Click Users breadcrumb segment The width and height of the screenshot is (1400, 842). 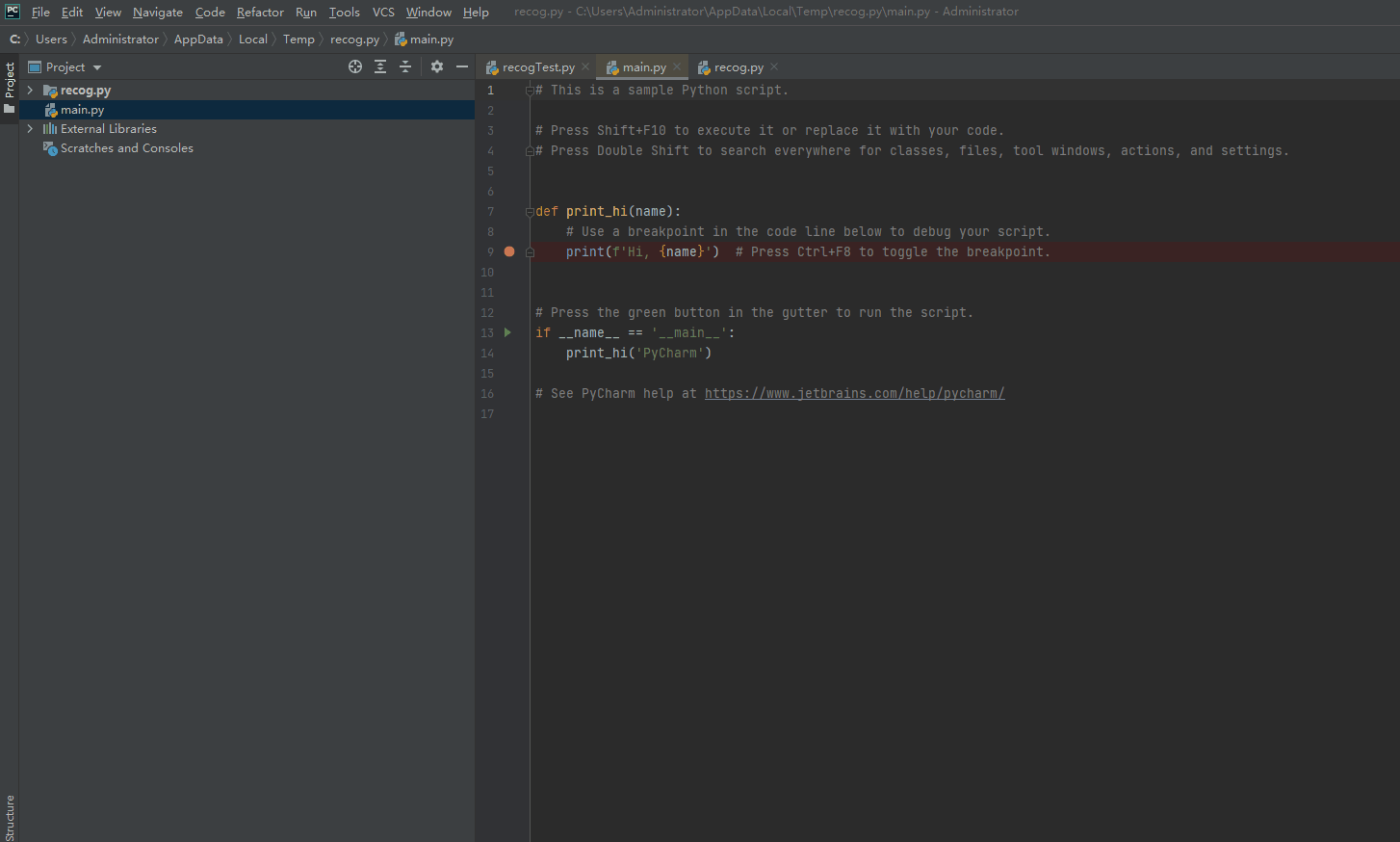(x=51, y=39)
